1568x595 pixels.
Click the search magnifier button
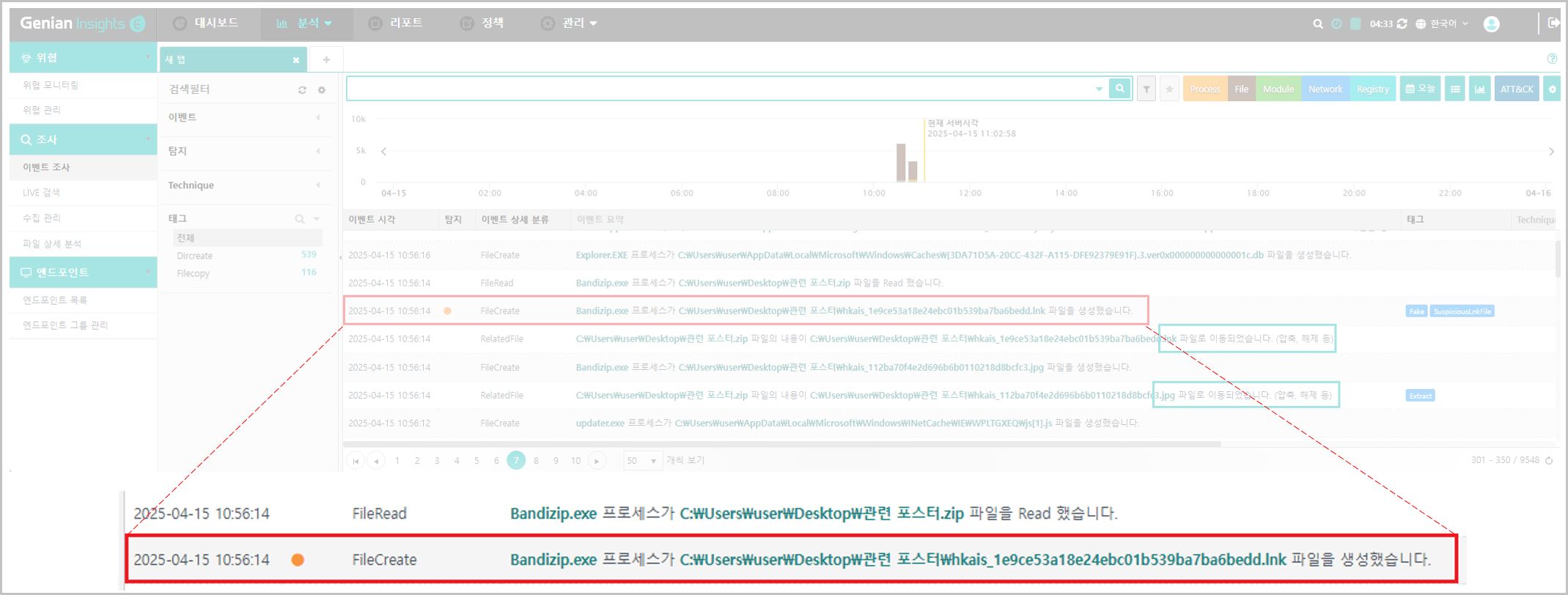1119,89
